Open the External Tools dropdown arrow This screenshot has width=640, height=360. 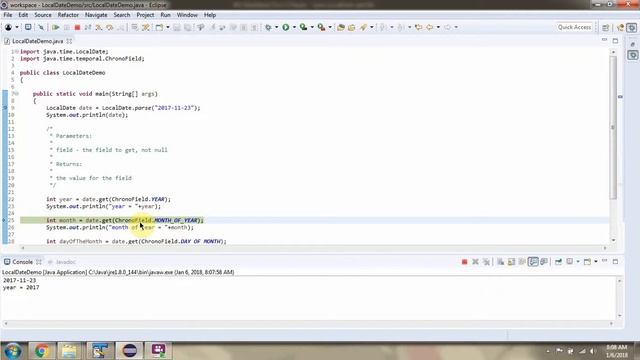(x=330, y=27)
